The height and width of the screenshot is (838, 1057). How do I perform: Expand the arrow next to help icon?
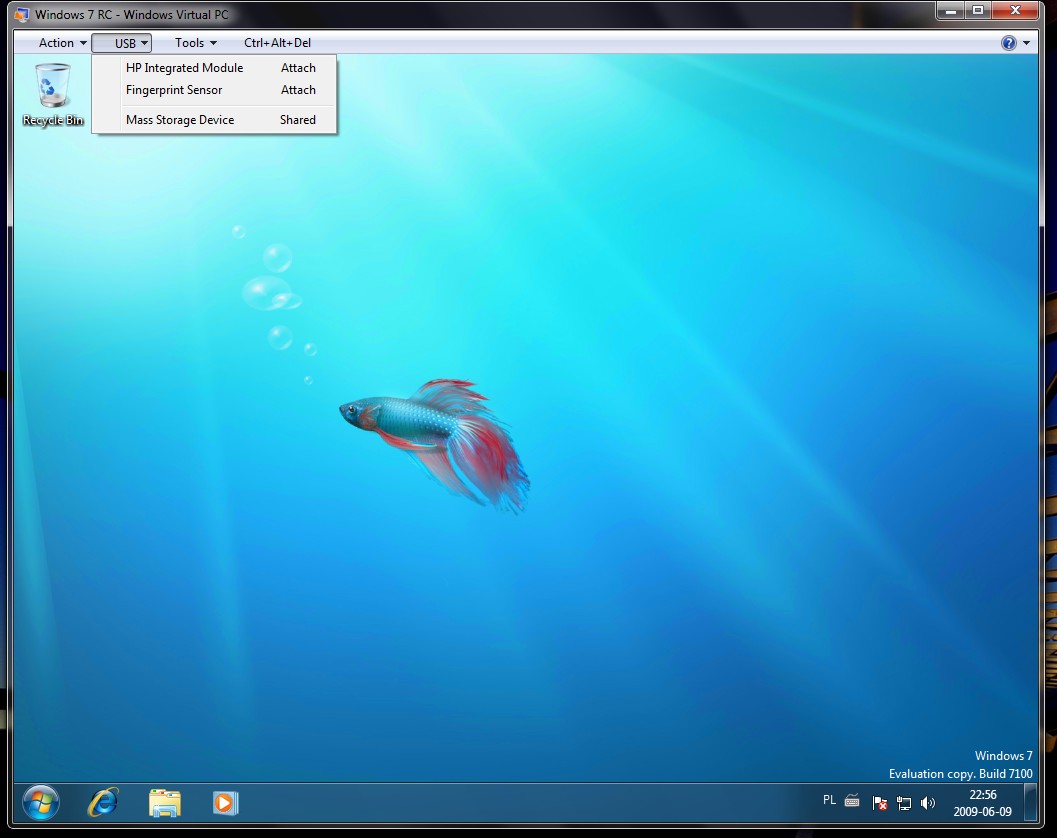(1026, 43)
